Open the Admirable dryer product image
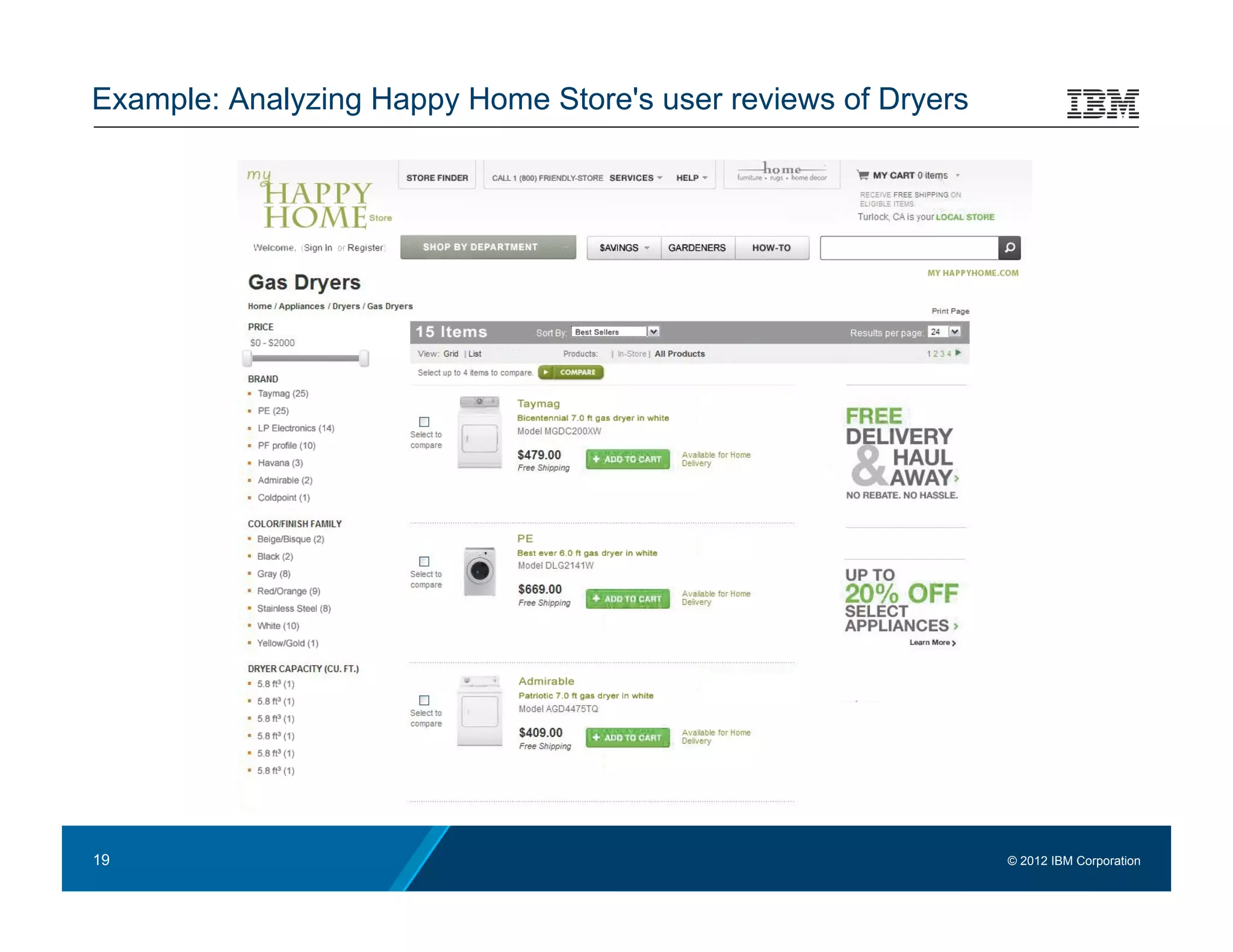1233x952 pixels. pyautogui.click(x=480, y=711)
